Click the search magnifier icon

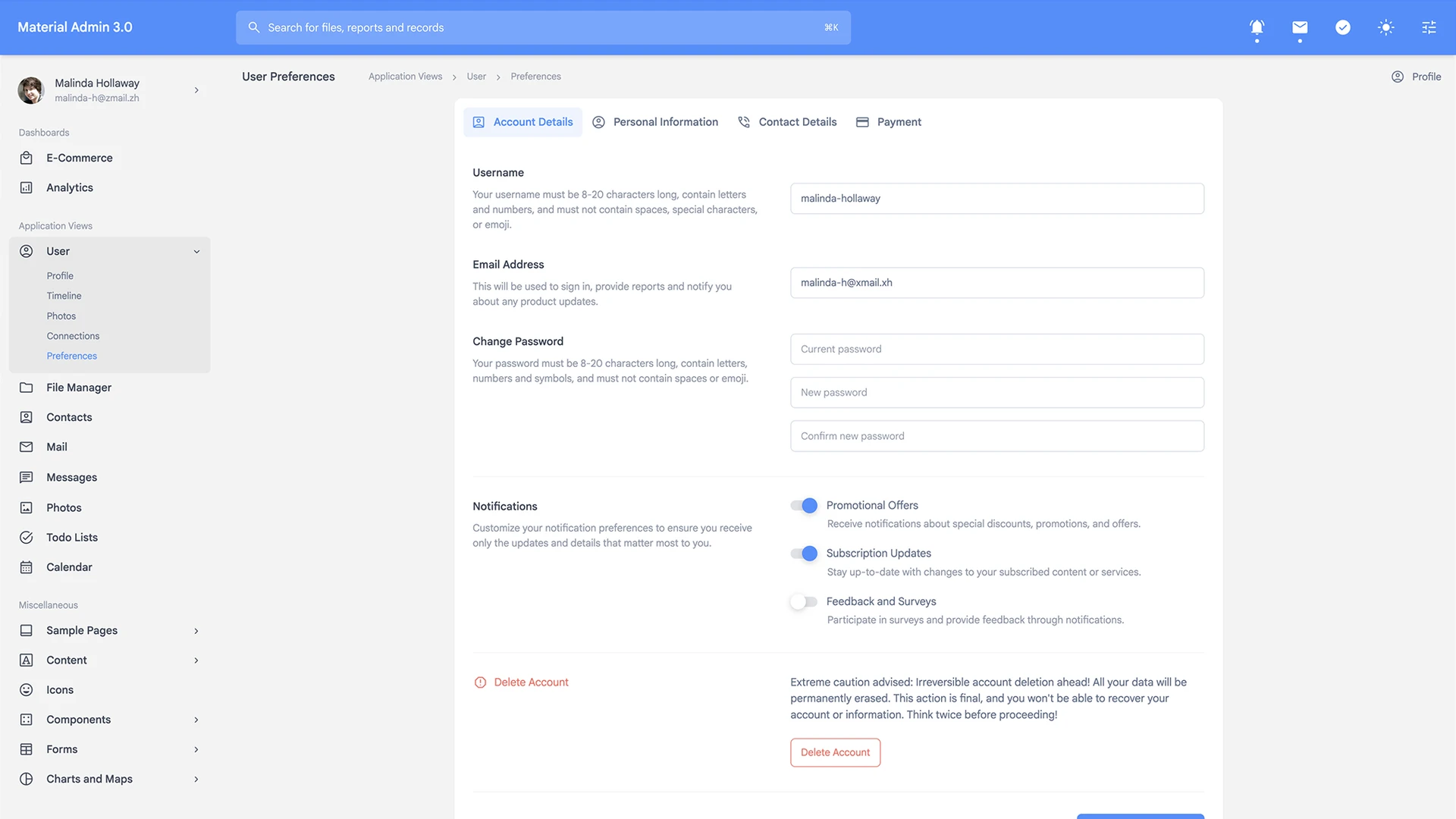pyautogui.click(x=254, y=27)
